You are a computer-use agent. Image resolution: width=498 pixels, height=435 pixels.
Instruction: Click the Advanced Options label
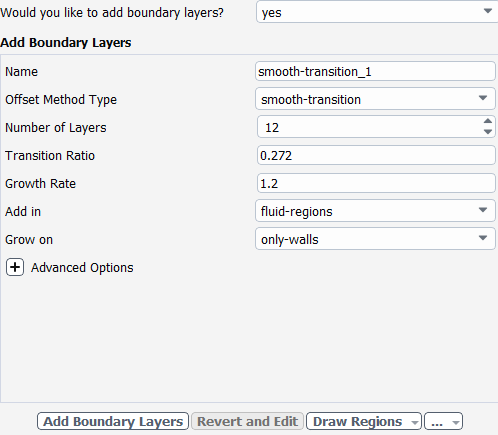82,268
